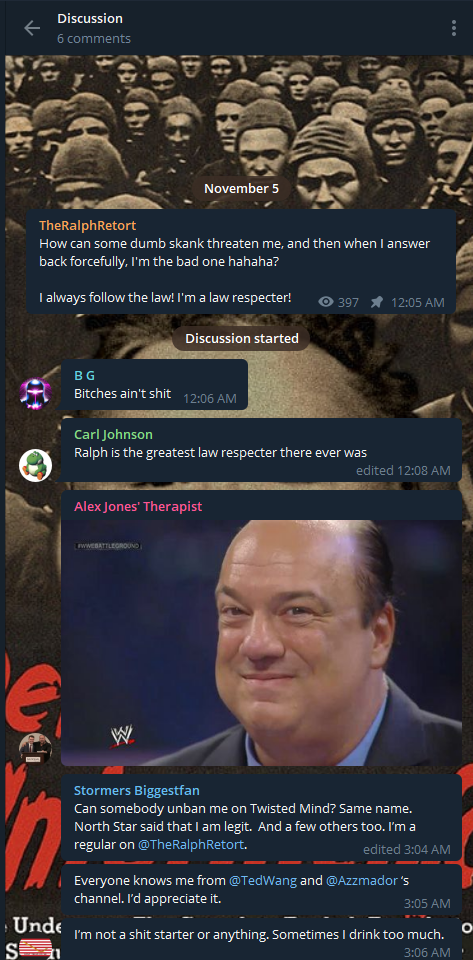Click the TheRalphRetort sender name
The width and height of the screenshot is (473, 960).
point(88,225)
